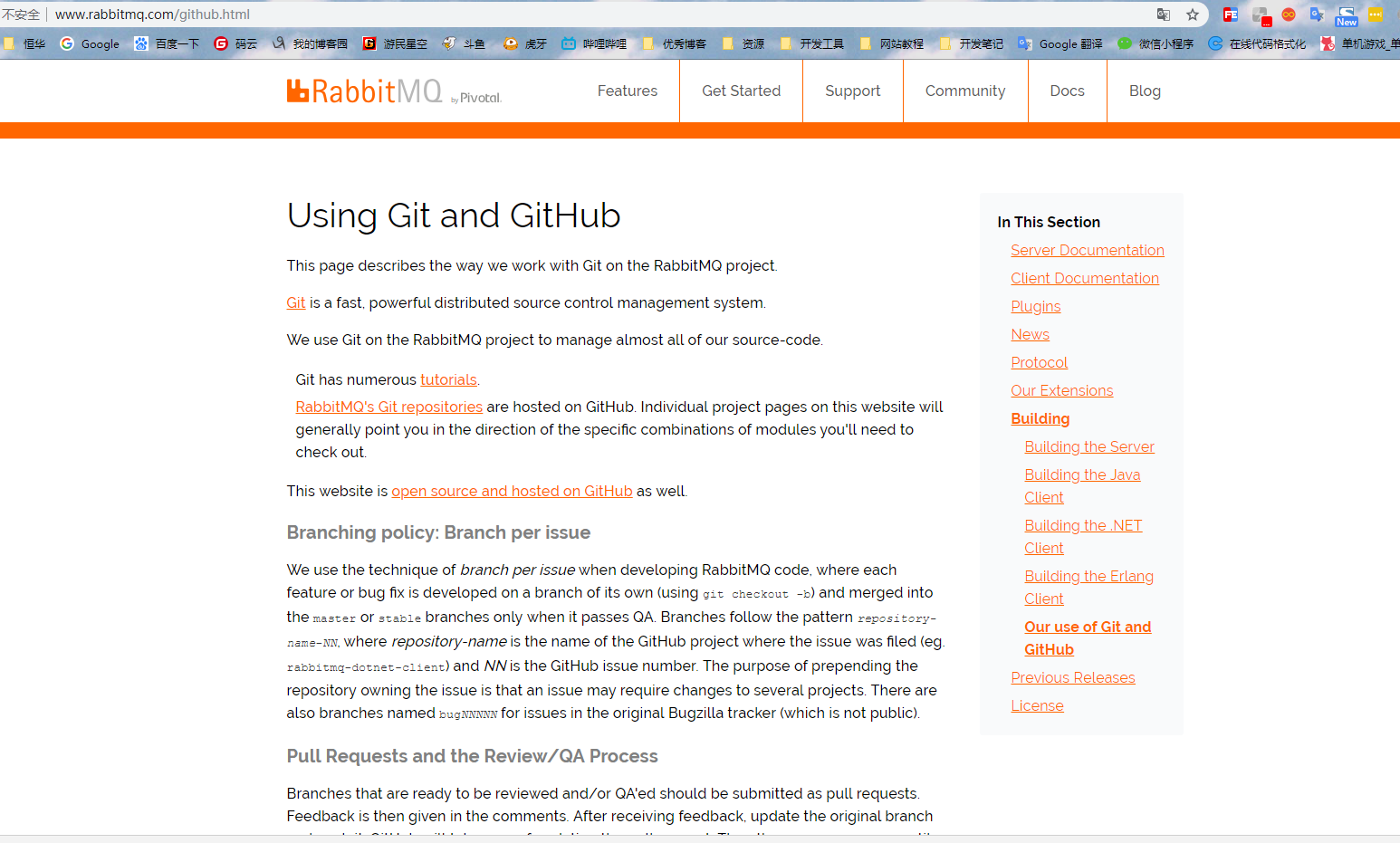Go to Our Extensions in the sidebar

tap(1062, 390)
